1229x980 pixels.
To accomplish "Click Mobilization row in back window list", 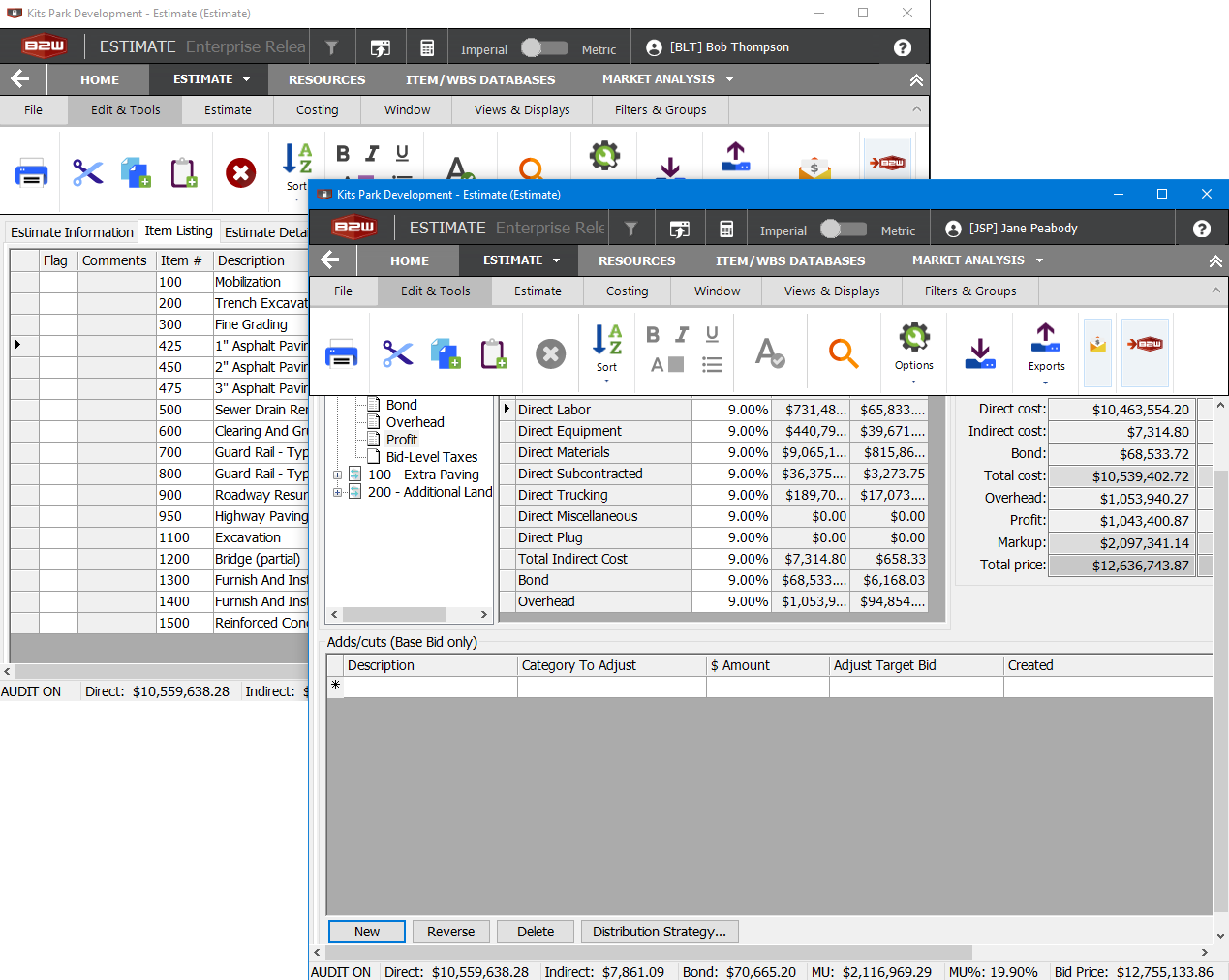I will [160, 282].
